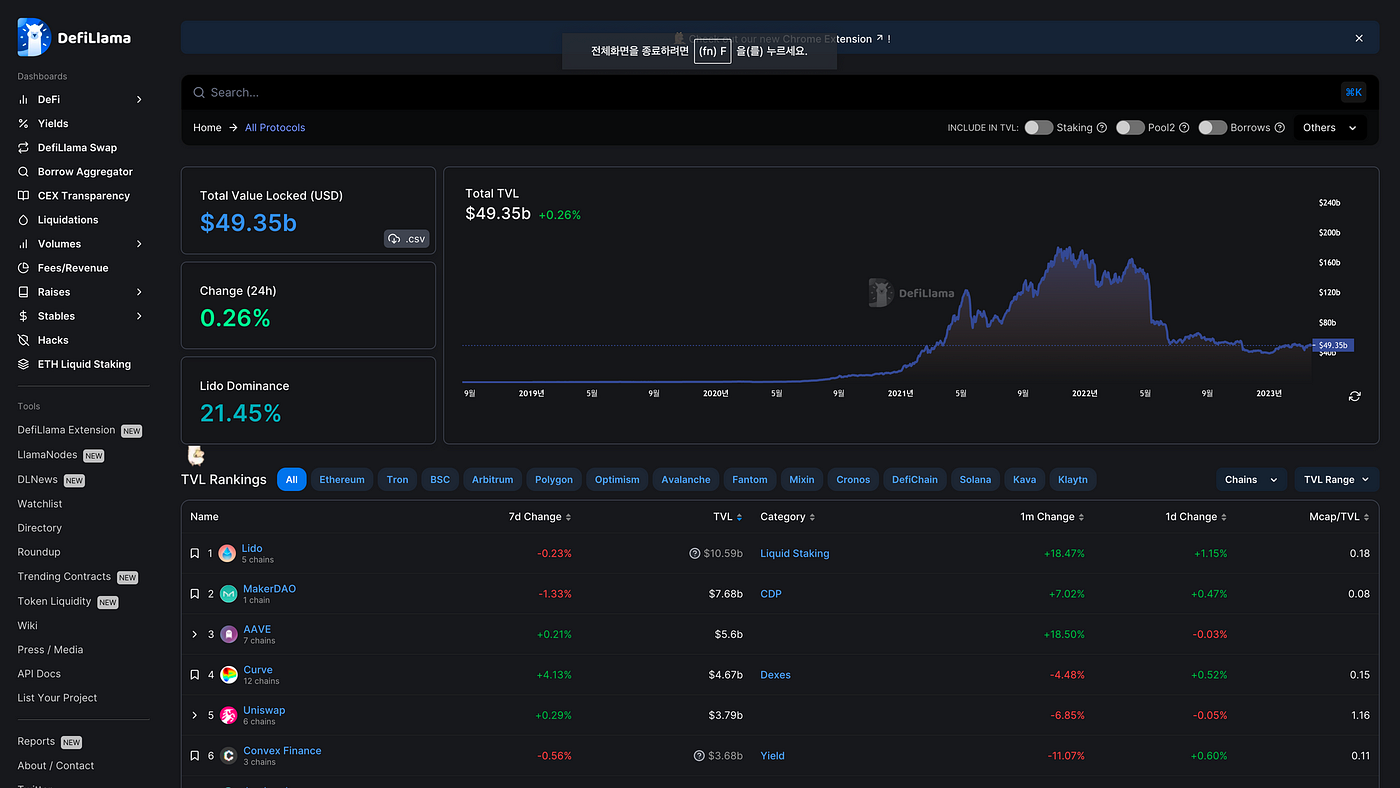Click the ETH Liquid Staking layers icon

(24, 364)
